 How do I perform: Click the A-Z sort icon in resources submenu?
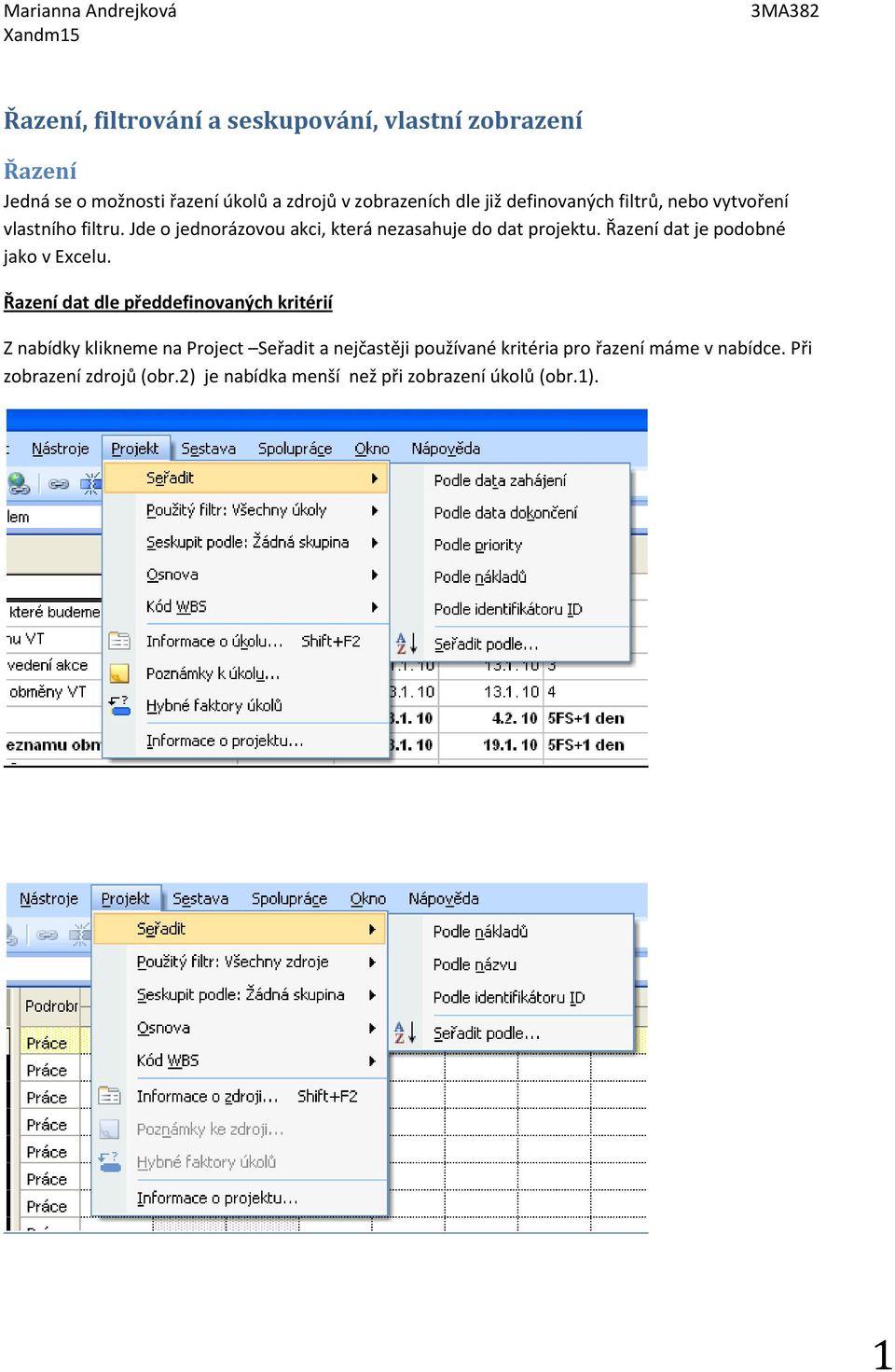click(405, 1032)
